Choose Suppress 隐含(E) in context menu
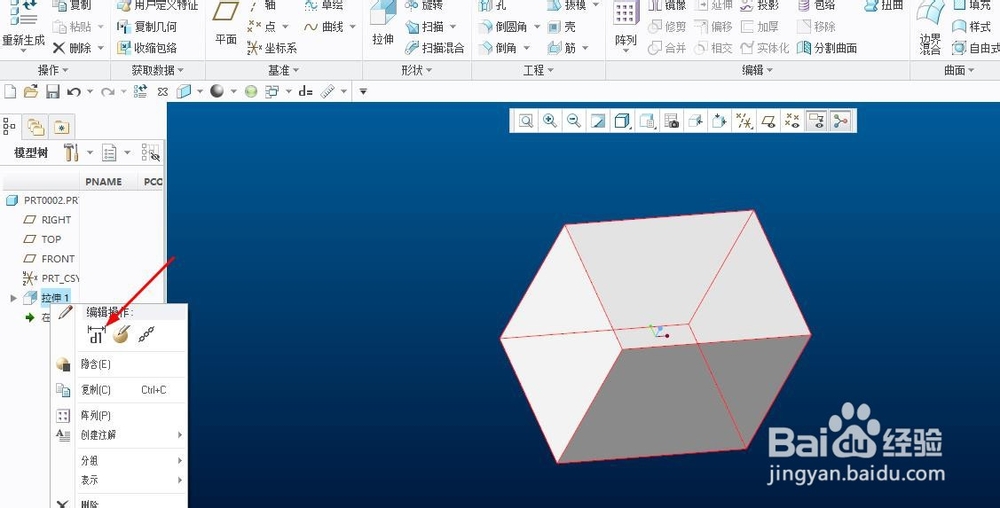The width and height of the screenshot is (1000, 508). click(x=120, y=364)
